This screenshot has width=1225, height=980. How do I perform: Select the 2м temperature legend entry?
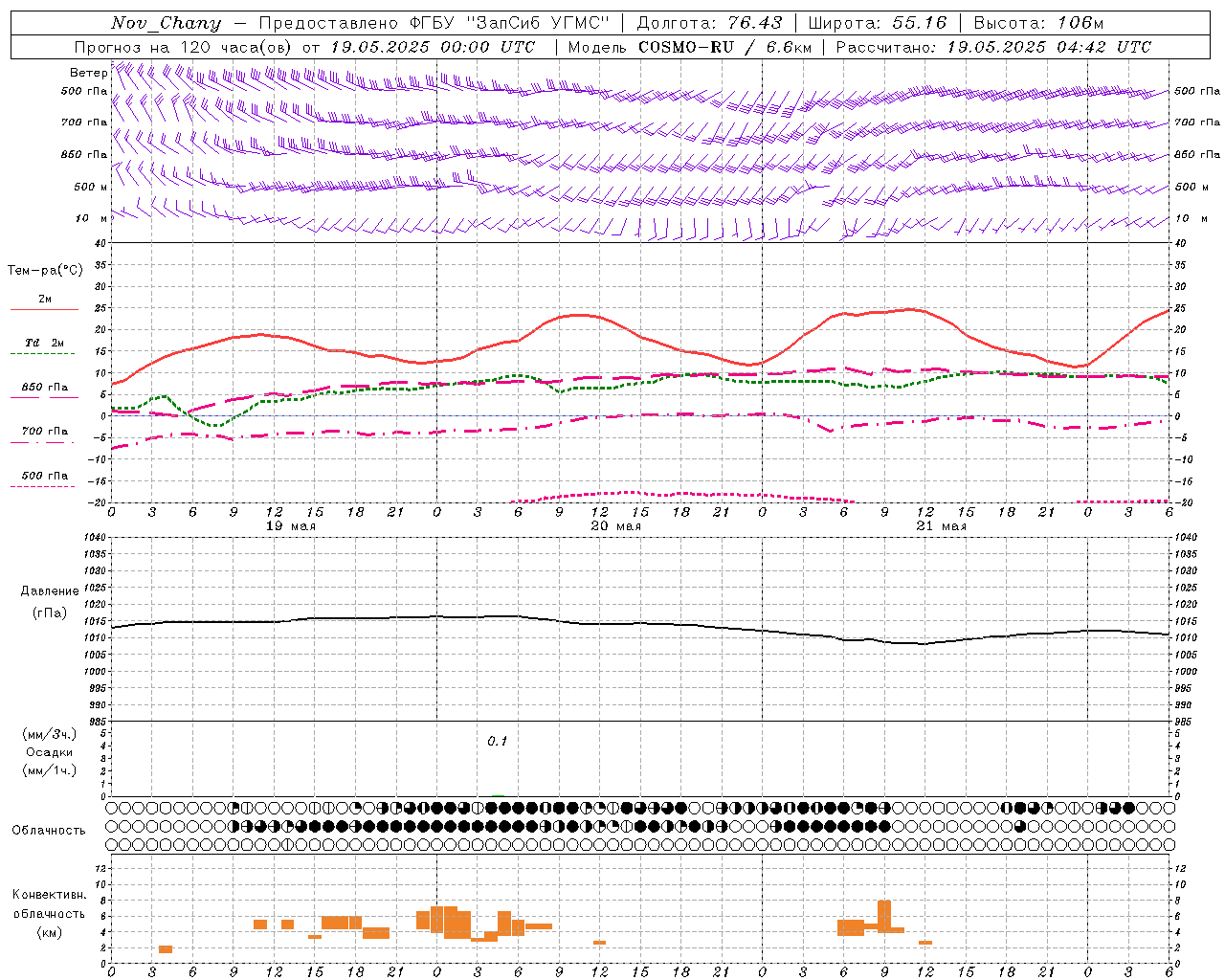pyautogui.click(x=45, y=300)
